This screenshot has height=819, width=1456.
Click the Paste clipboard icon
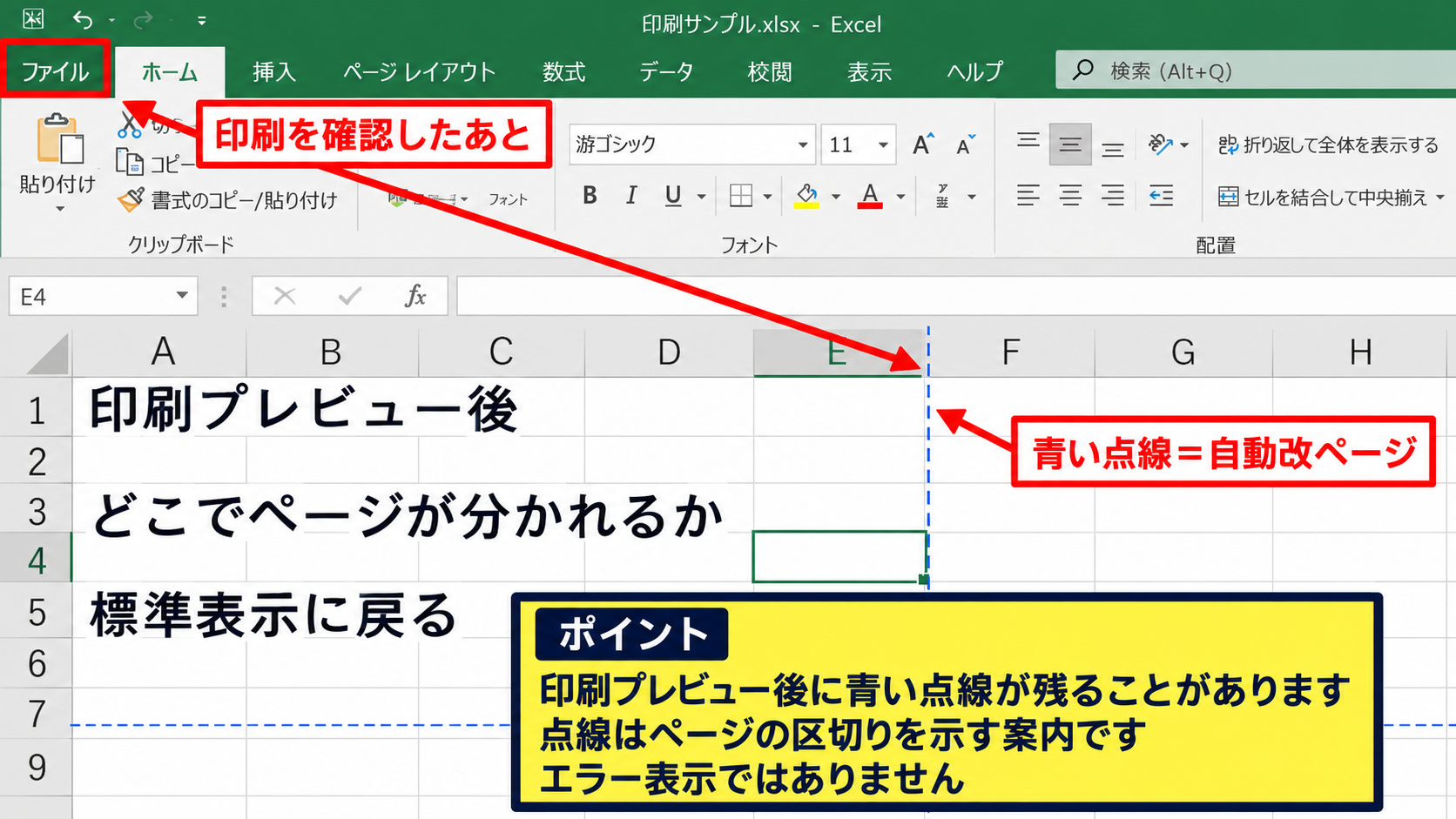(60, 138)
